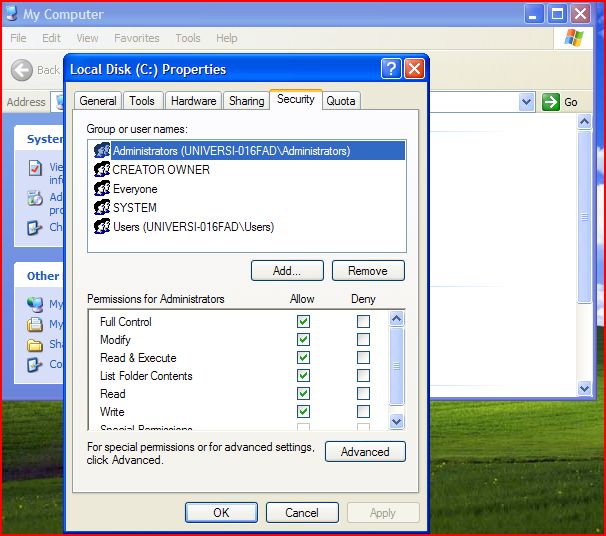
Task: Click the OK button
Action: pos(221,512)
